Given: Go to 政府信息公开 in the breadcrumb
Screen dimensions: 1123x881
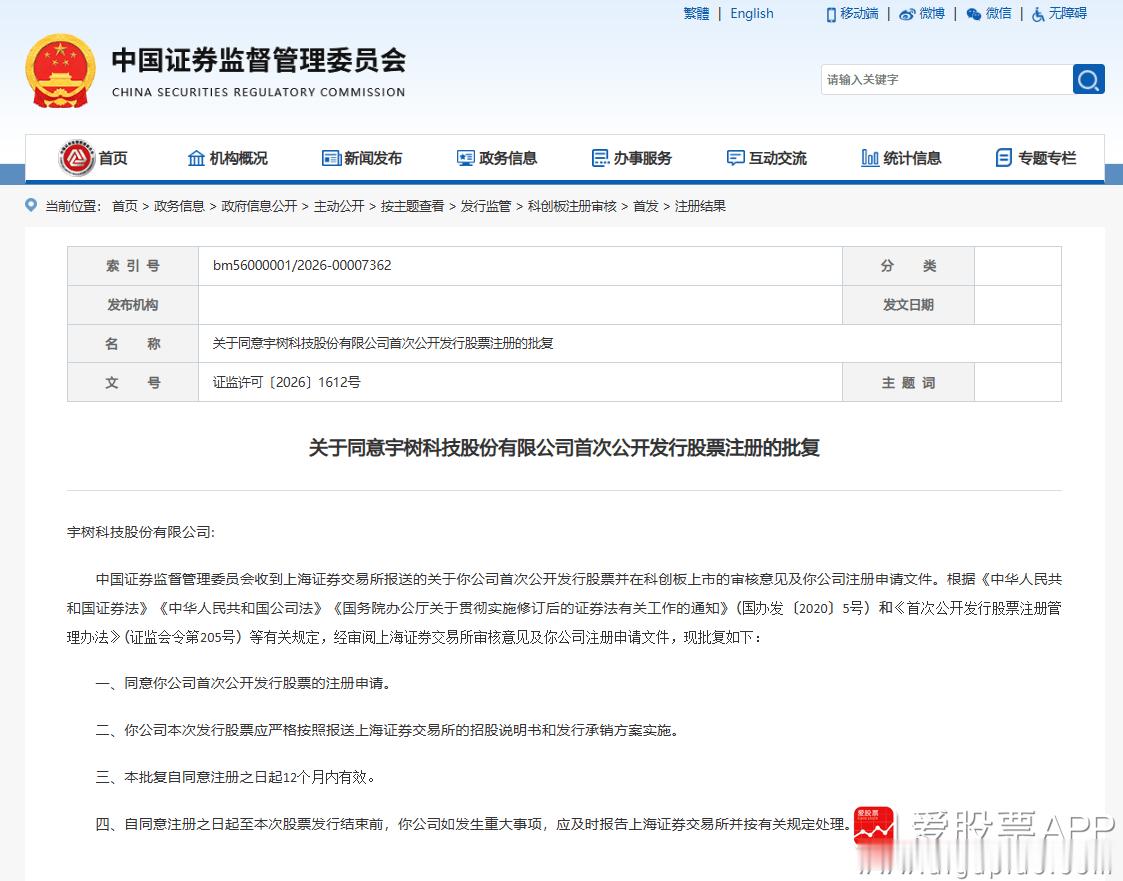Looking at the screenshot, I should pos(259,206).
